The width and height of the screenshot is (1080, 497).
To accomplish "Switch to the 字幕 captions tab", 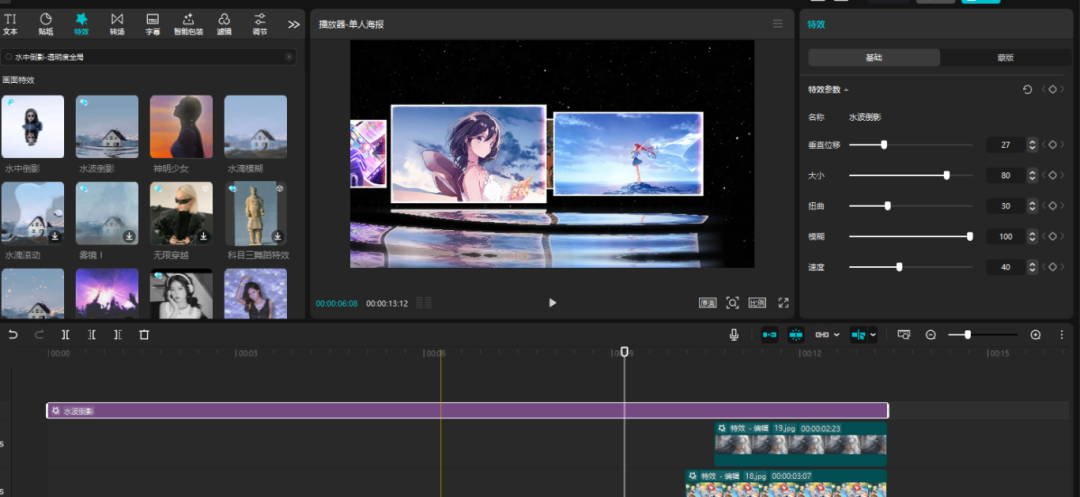I will point(153,23).
